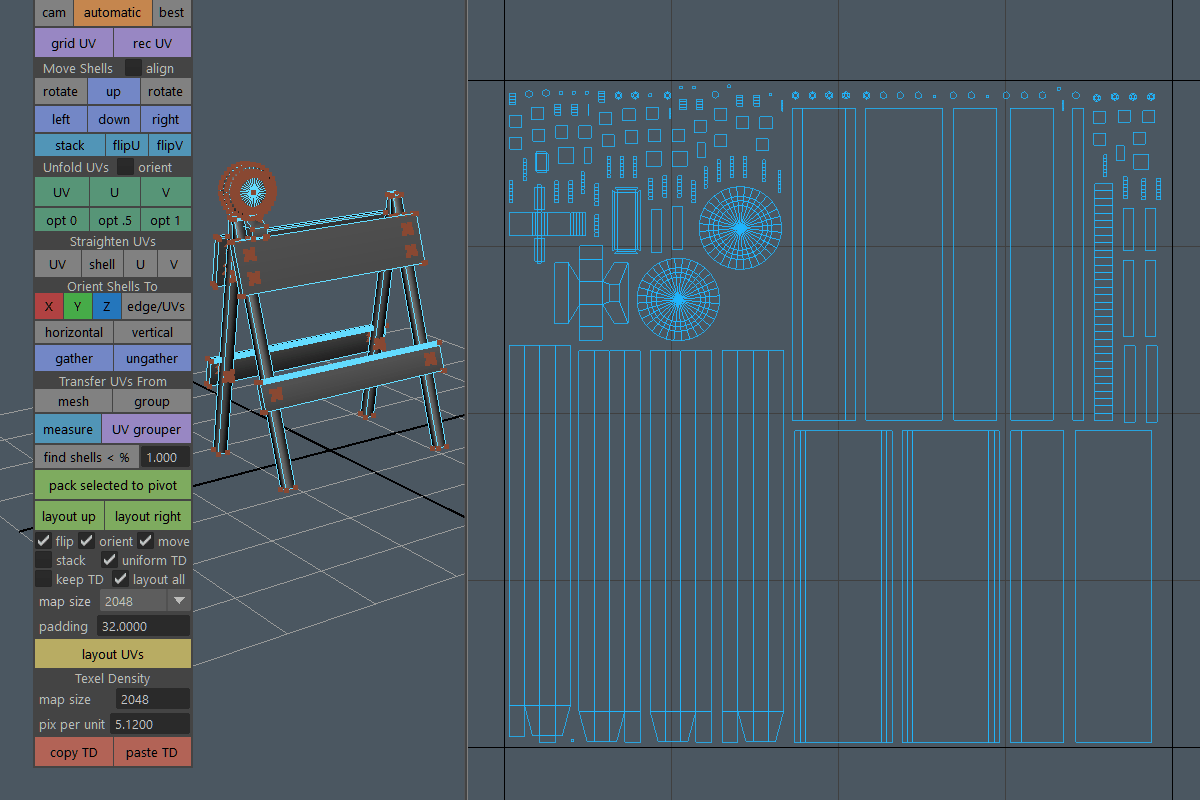Enable the keep TD checkbox
1200x800 pixels.
[x=44, y=579]
